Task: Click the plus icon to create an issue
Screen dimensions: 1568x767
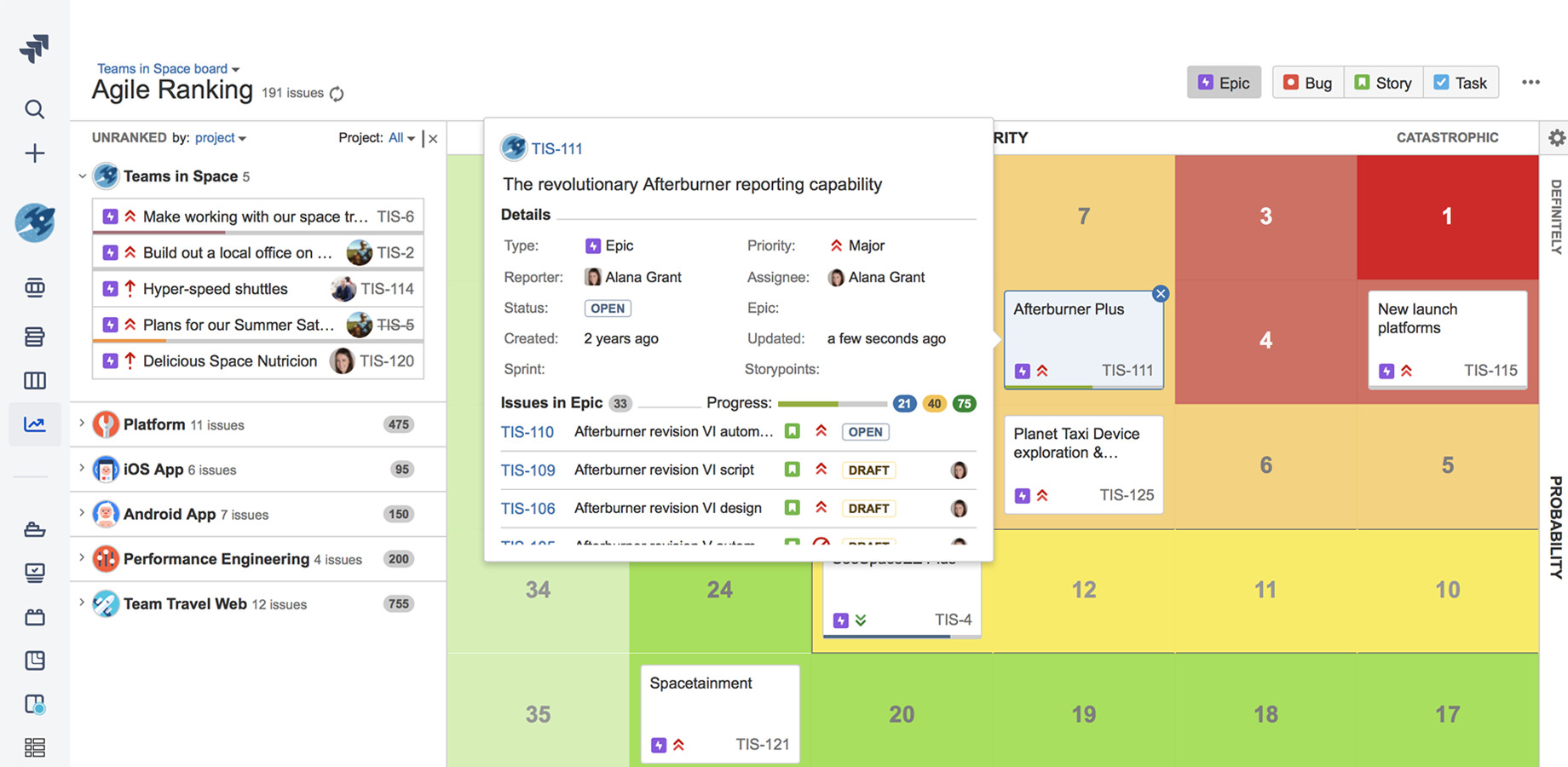Action: tap(34, 153)
